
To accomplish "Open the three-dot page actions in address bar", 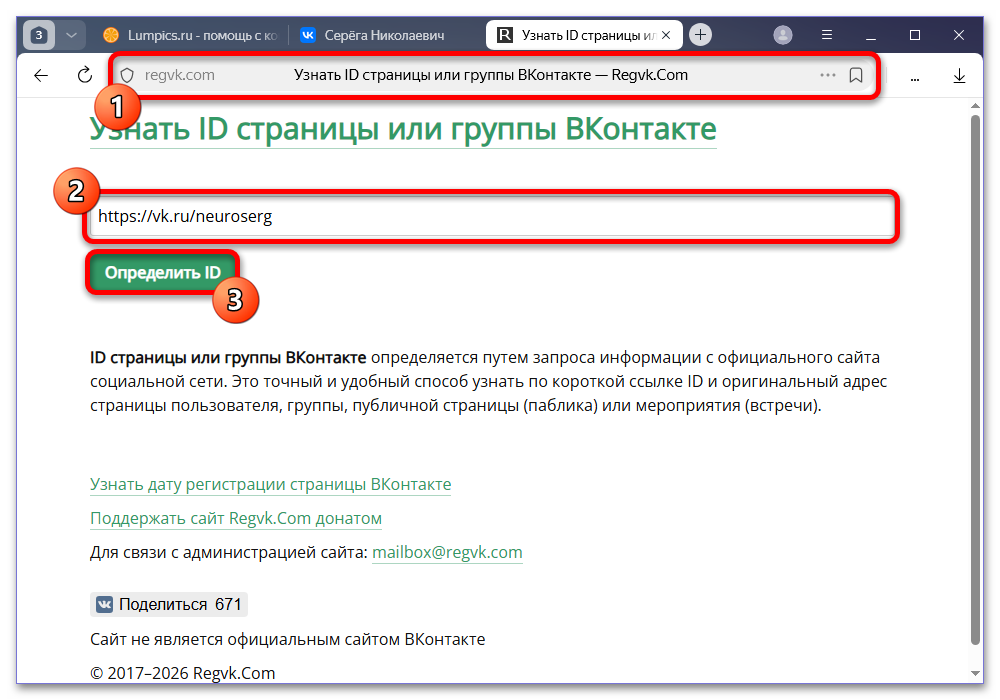I will [827, 75].
